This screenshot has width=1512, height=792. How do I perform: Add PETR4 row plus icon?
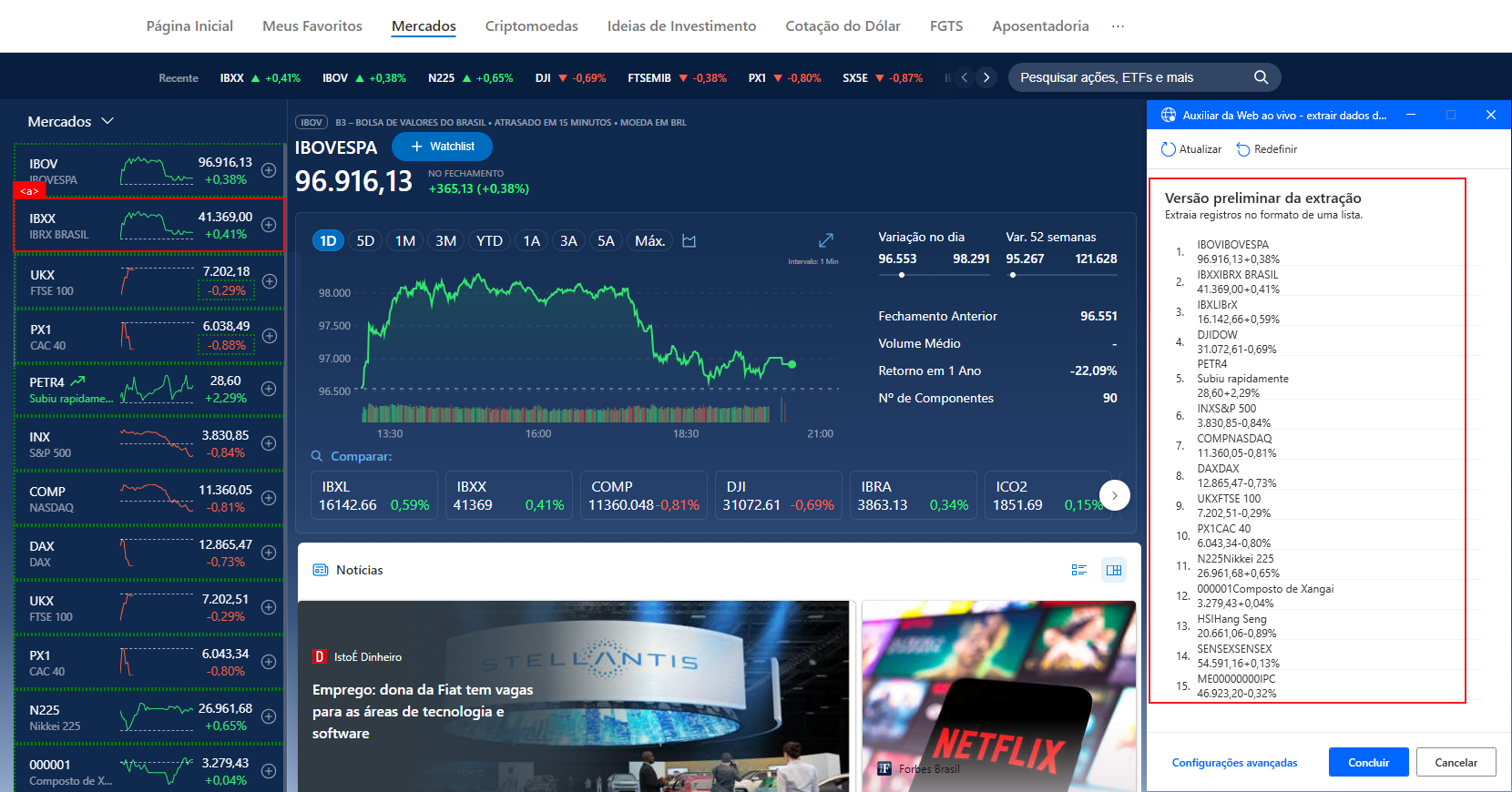pyautogui.click(x=269, y=389)
